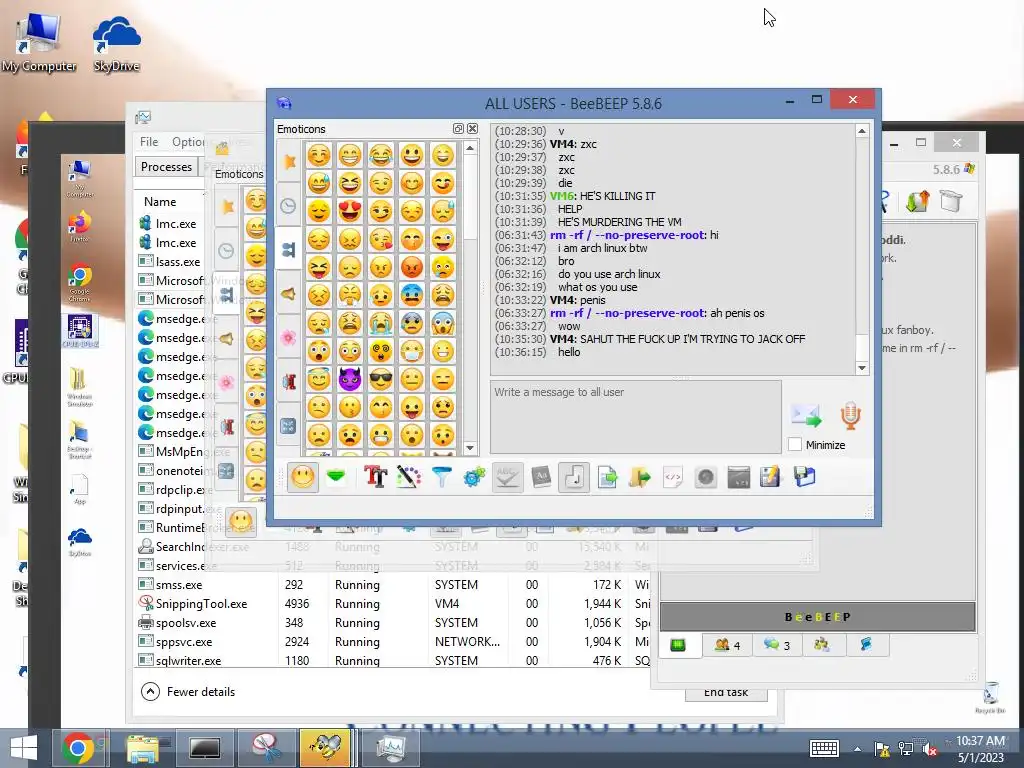Toggle the HTML code tag icon

673,477
